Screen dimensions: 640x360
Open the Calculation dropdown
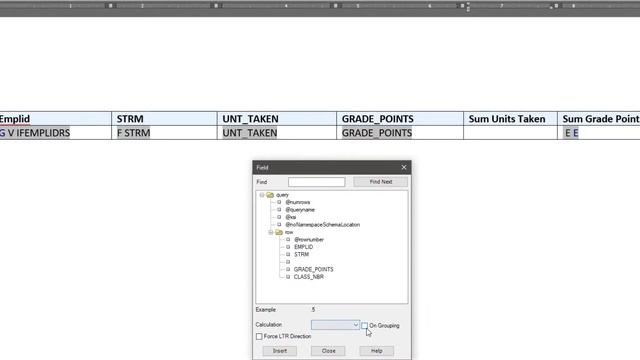pos(335,325)
